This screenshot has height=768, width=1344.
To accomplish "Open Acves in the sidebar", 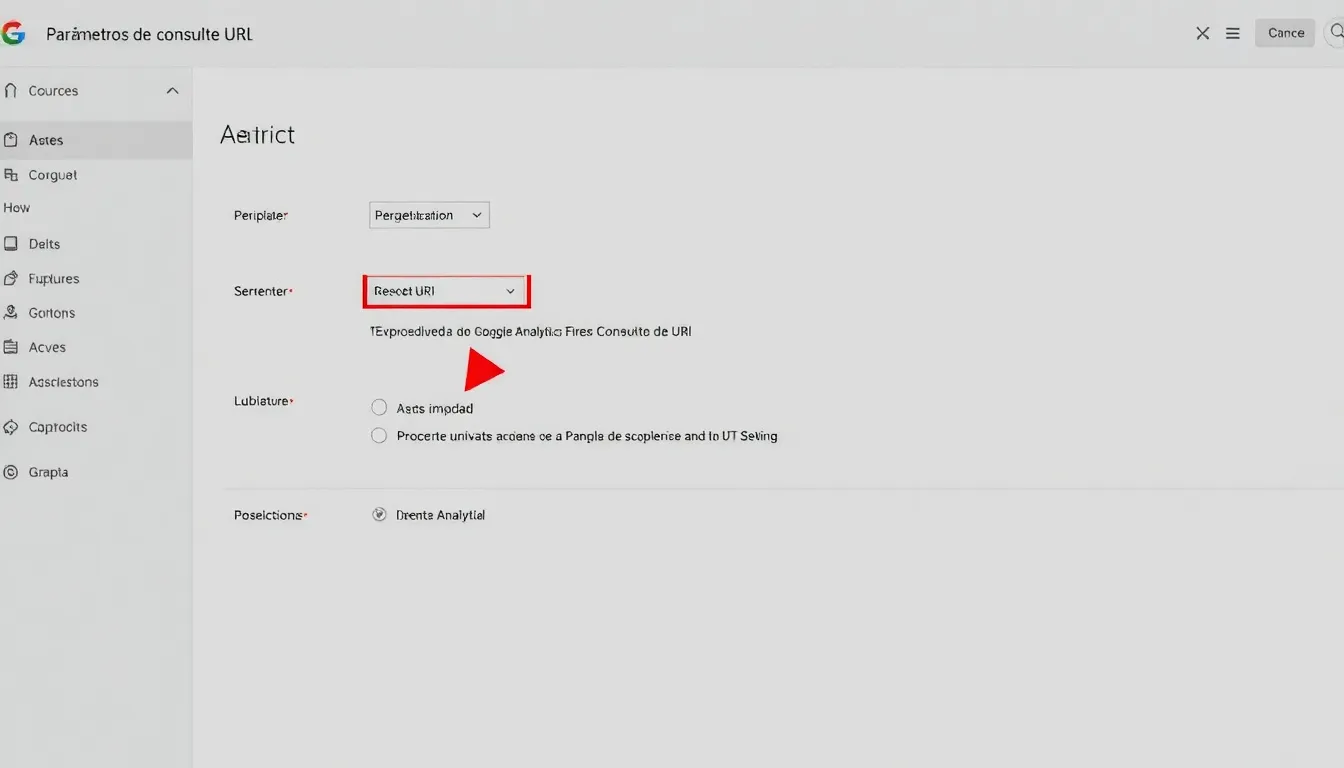I will pos(47,347).
